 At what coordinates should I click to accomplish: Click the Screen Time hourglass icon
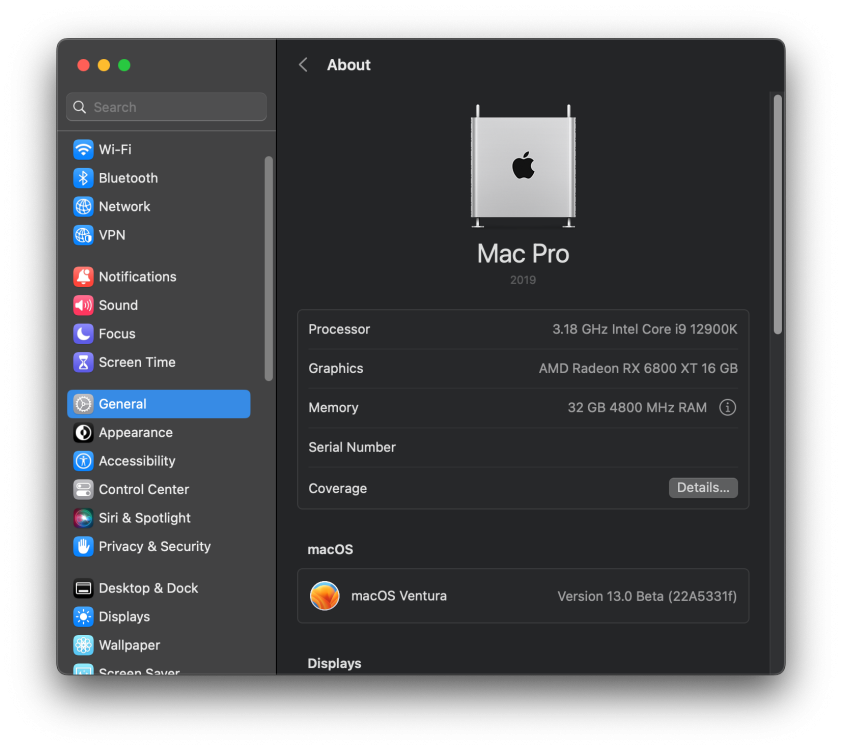83,362
